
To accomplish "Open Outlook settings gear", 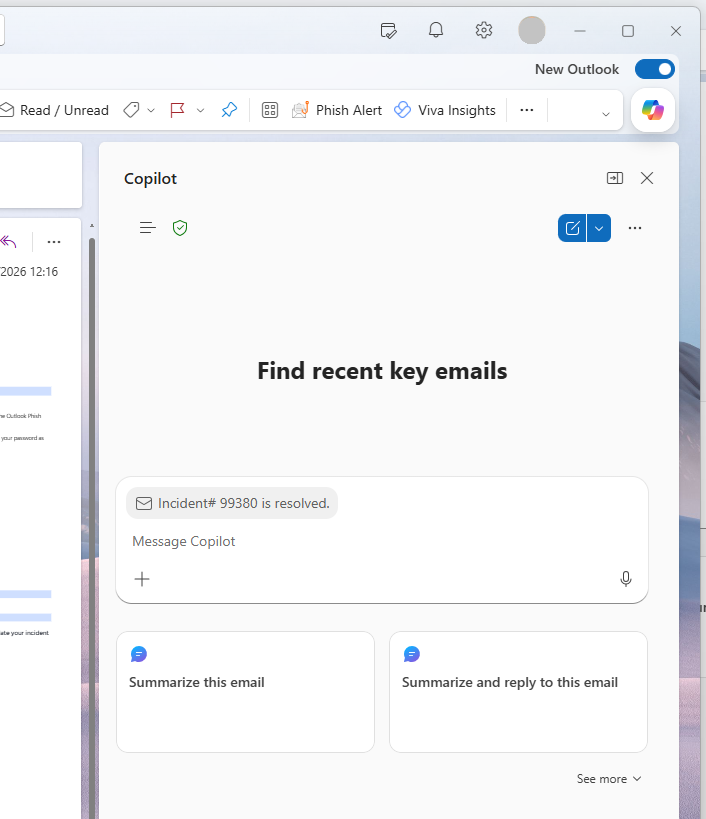I will 484,30.
